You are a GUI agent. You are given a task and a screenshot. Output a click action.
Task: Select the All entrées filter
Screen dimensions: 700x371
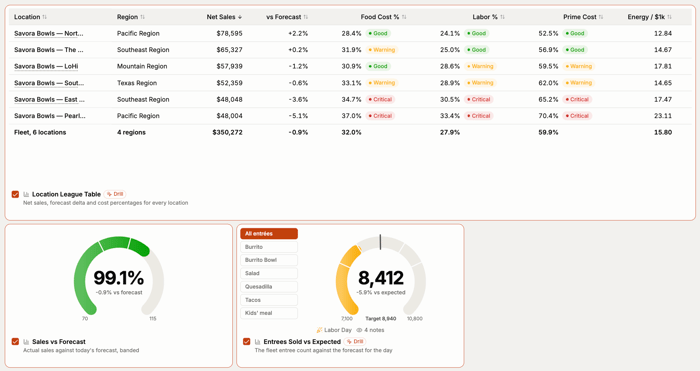[x=269, y=233]
